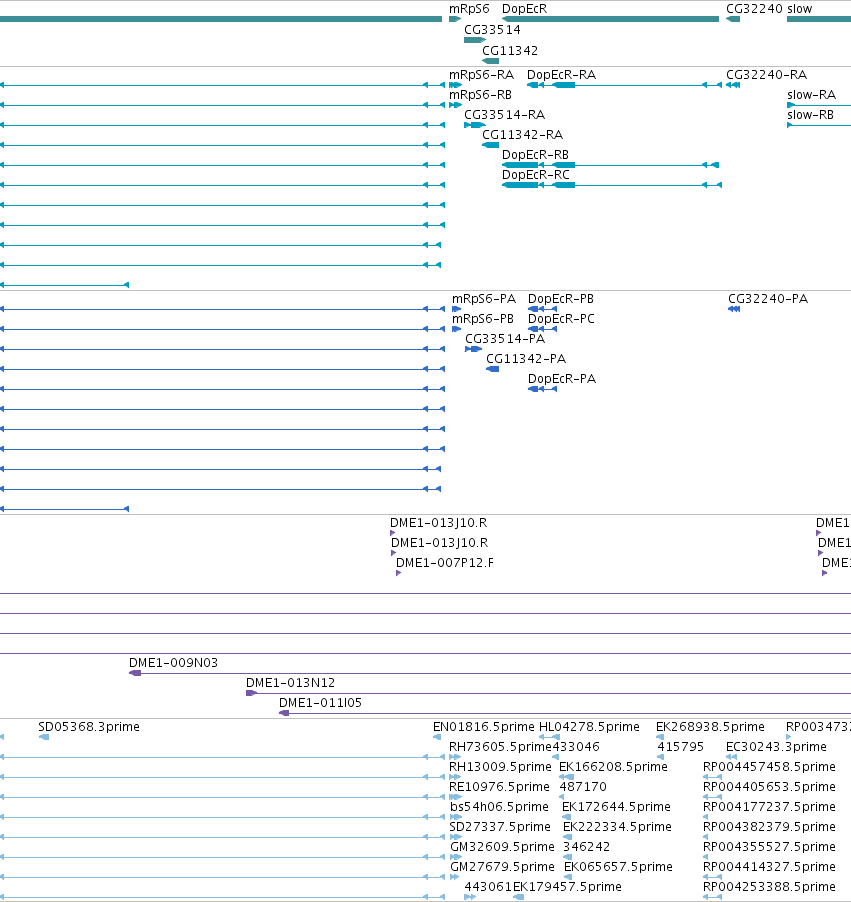Open the CG33514-RA transcript label

tap(504, 115)
